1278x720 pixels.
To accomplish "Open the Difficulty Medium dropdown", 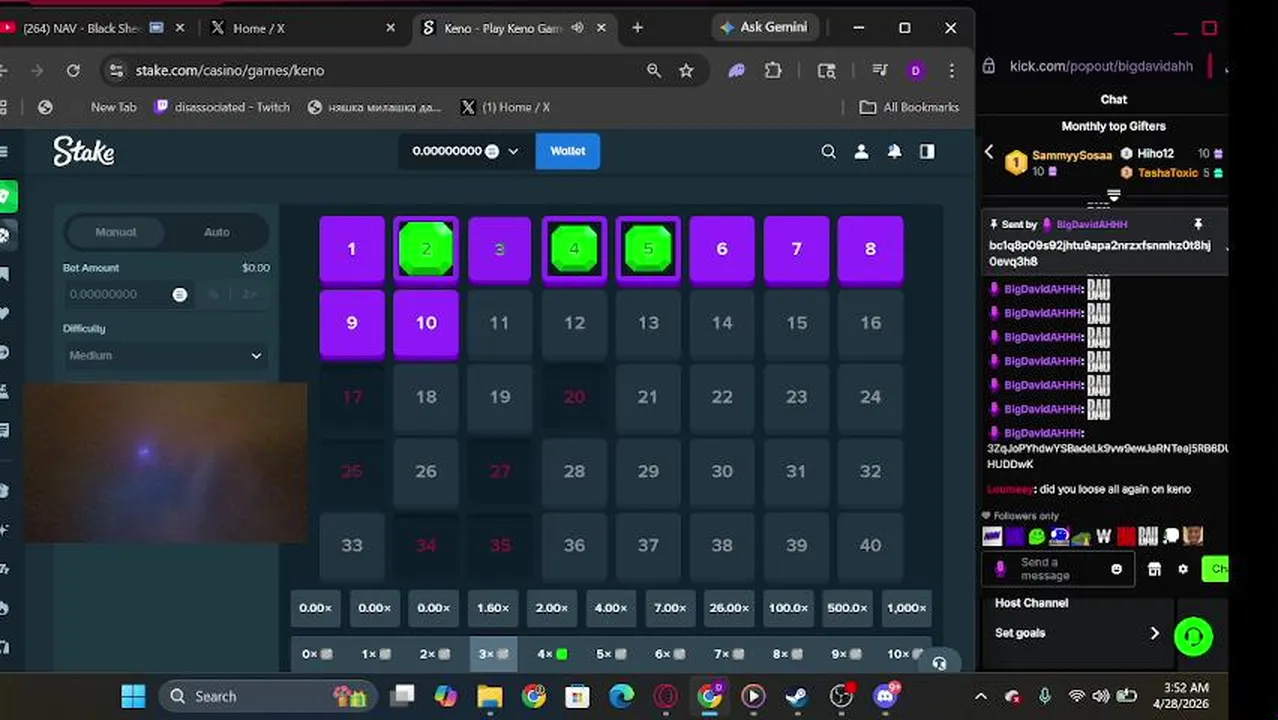I will 166,355.
